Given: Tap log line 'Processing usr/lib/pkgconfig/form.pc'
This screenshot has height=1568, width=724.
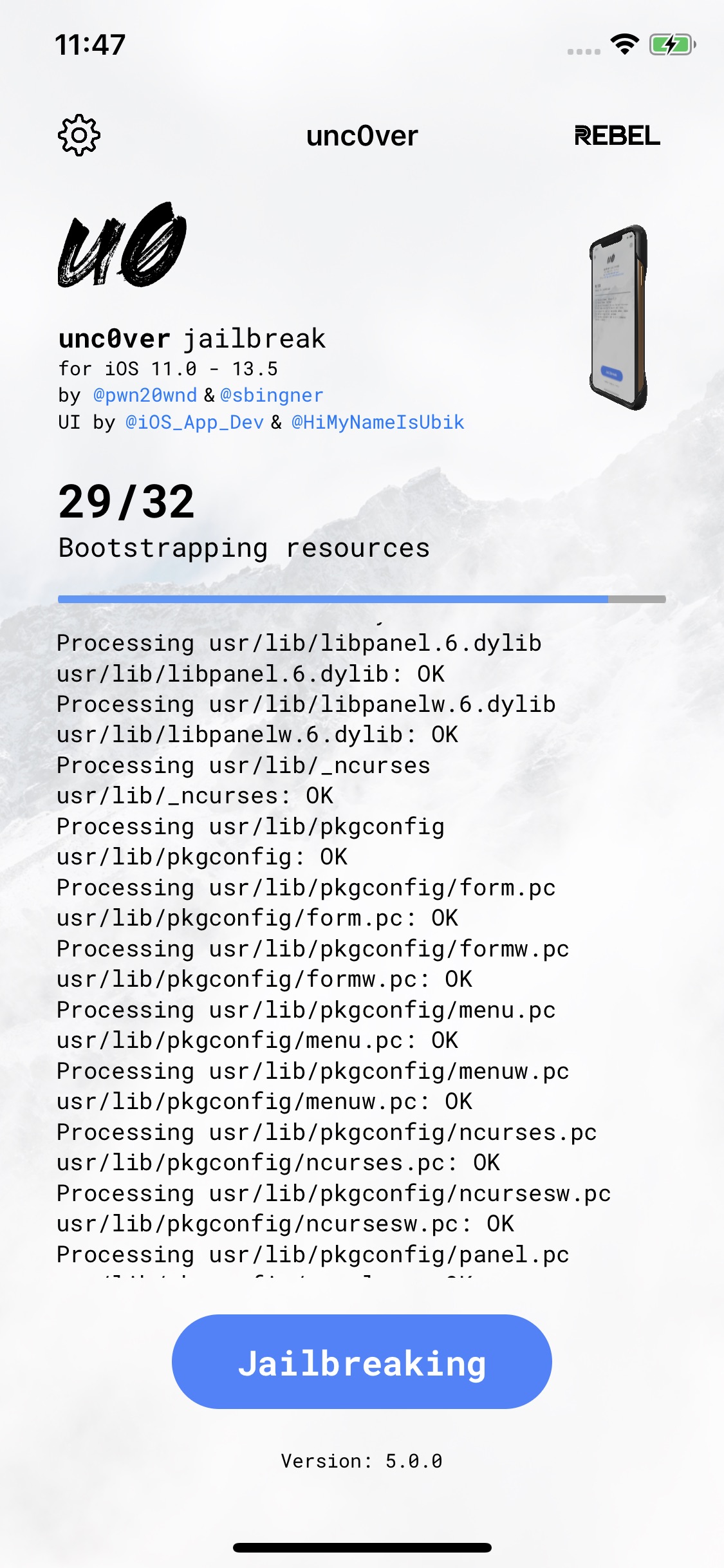Looking at the screenshot, I should pos(306,888).
